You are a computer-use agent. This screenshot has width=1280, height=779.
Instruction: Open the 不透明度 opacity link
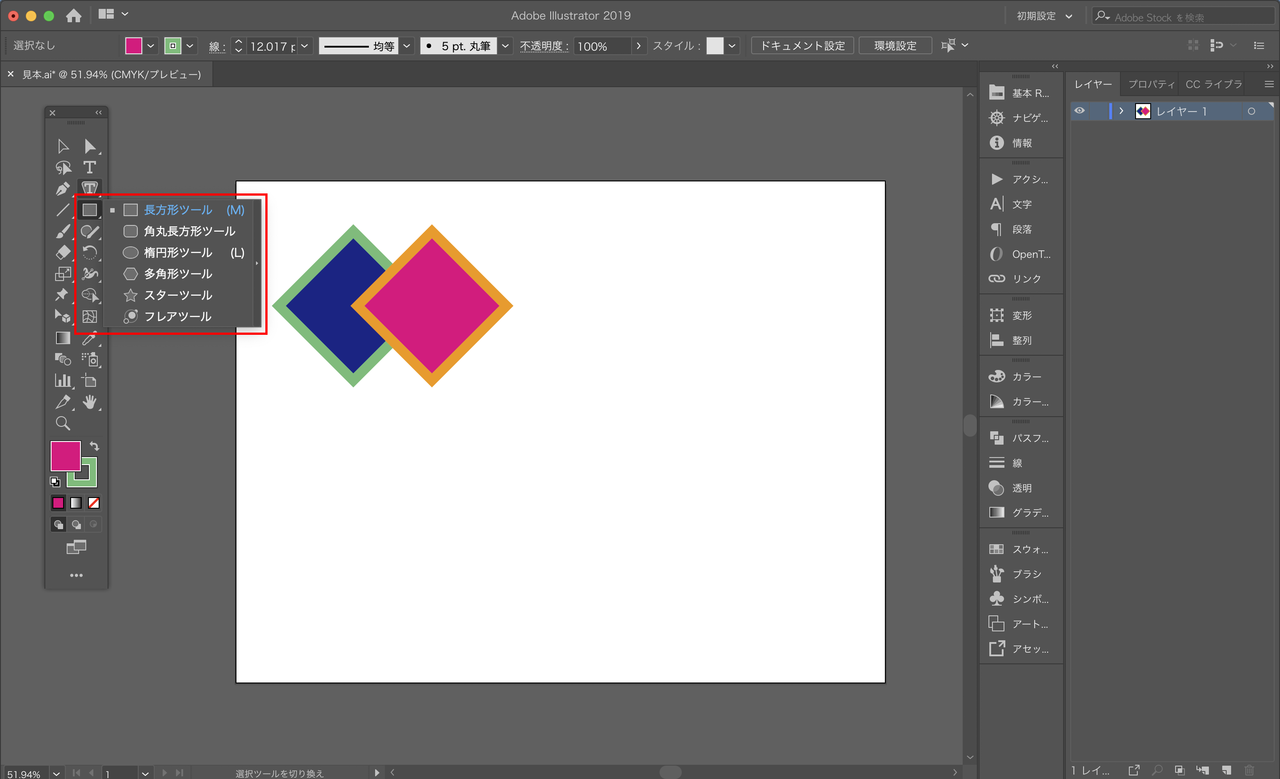pyautogui.click(x=543, y=46)
